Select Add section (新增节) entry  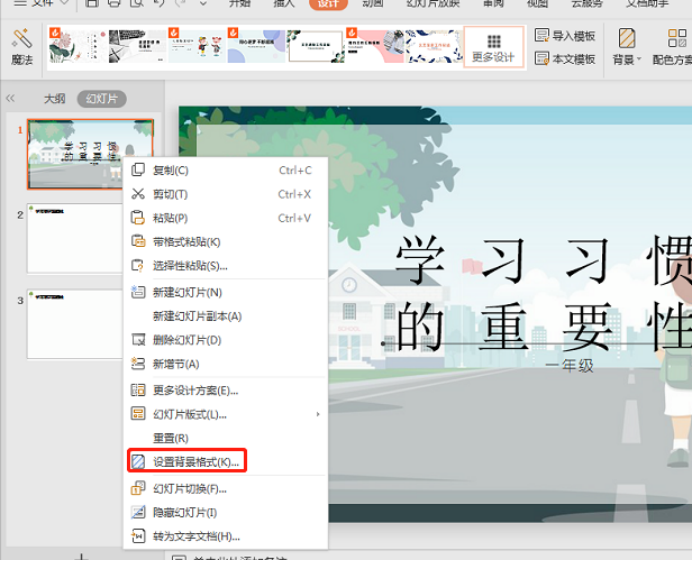[226, 364]
